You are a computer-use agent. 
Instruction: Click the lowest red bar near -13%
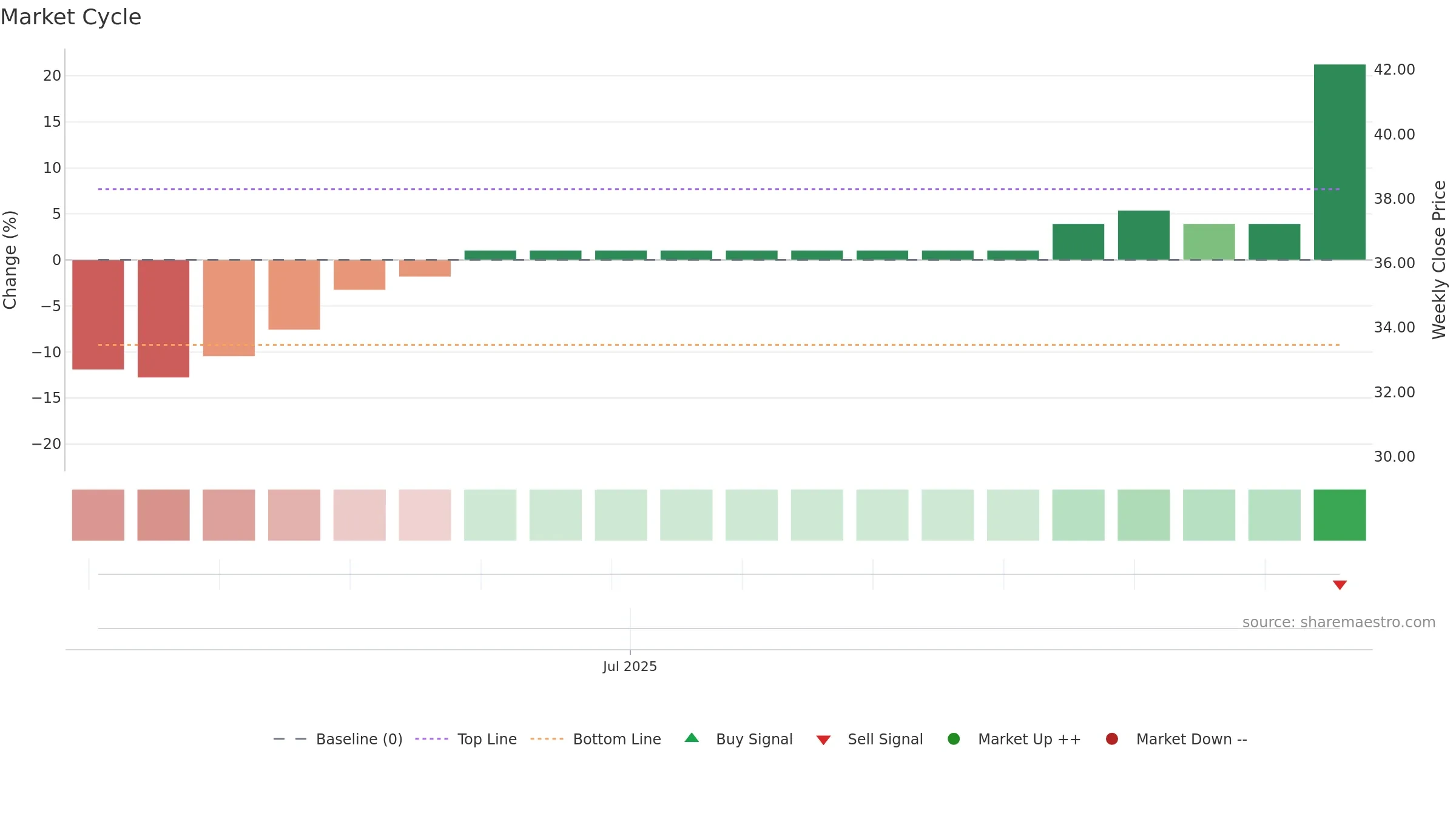coord(163,318)
